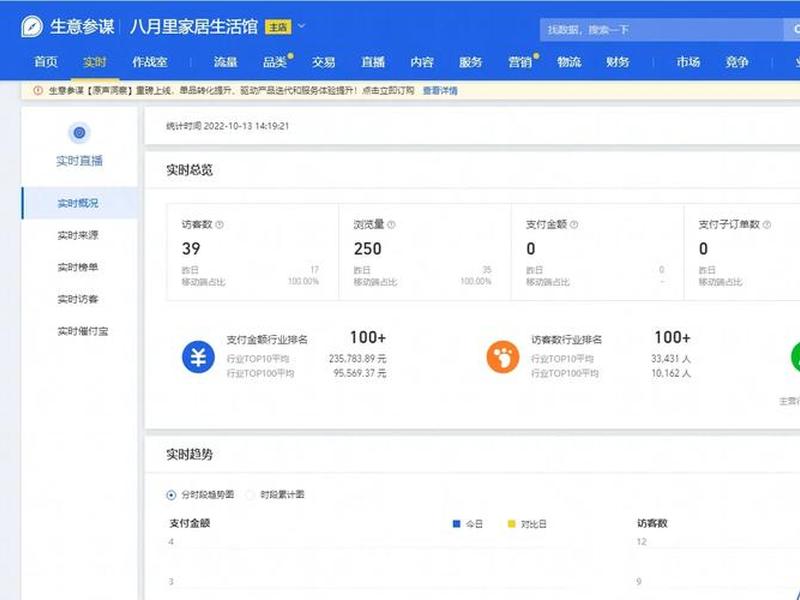800x600 pixels.
Task: Expand the shop switcher dropdown arrow
Action: click(302, 26)
